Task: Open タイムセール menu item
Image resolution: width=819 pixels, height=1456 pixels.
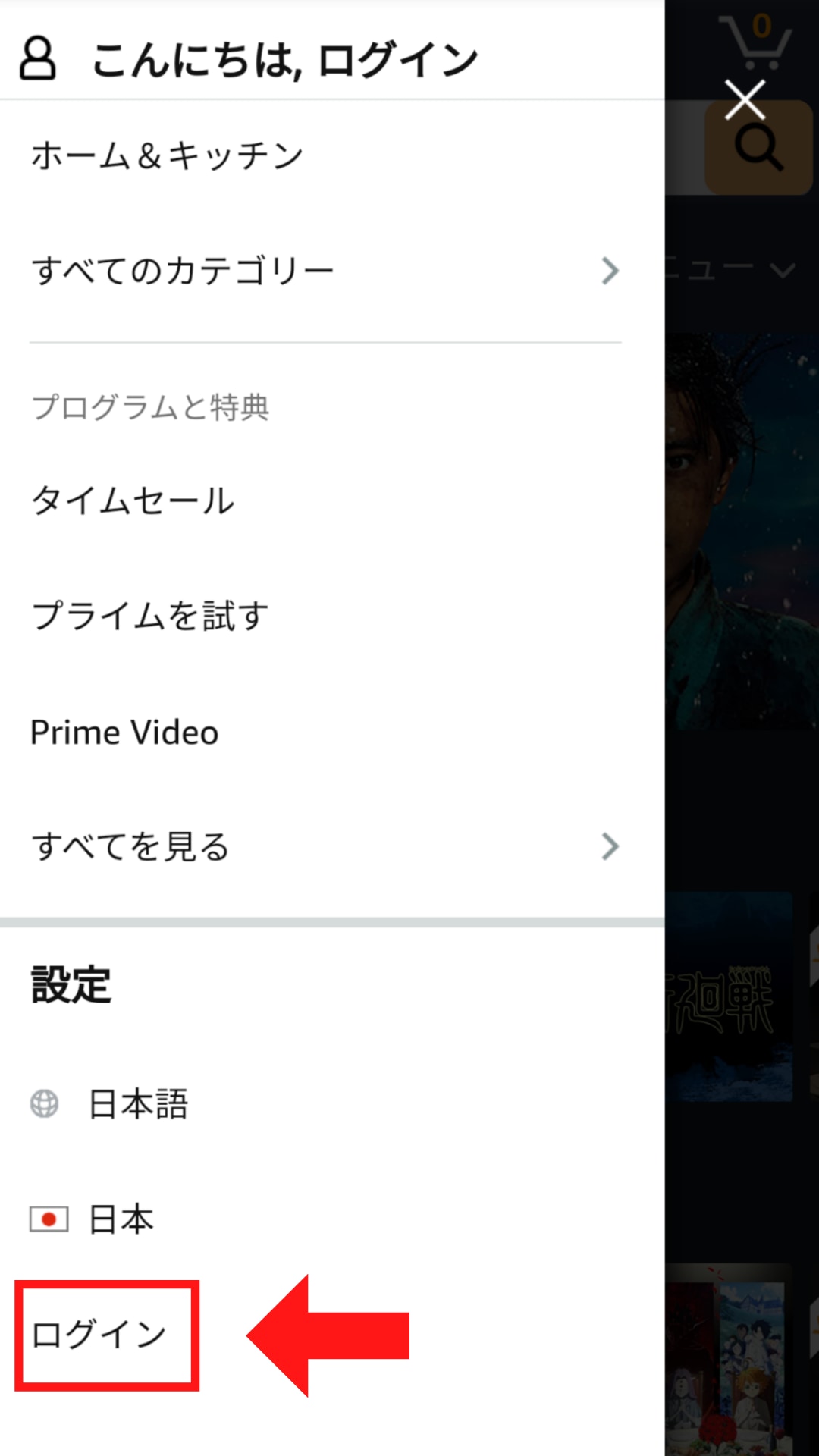Action: (x=133, y=501)
